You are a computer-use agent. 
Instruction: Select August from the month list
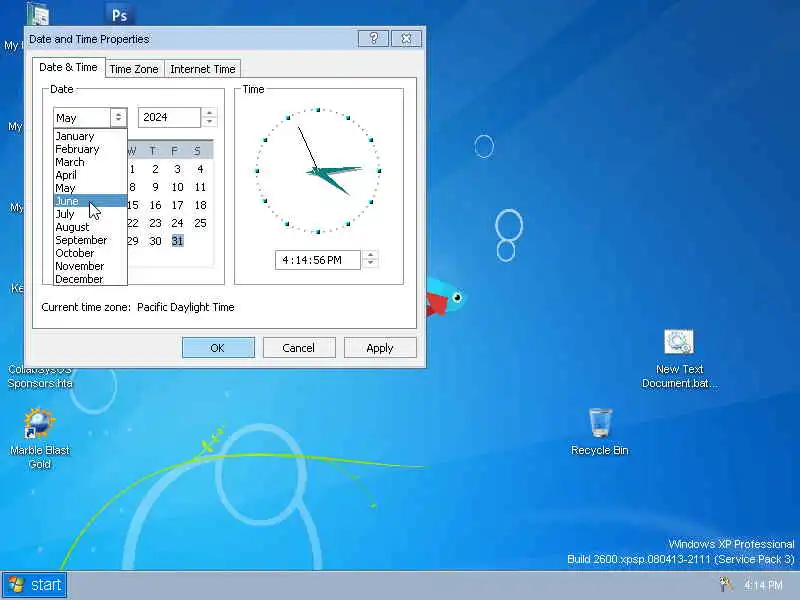[90, 227]
